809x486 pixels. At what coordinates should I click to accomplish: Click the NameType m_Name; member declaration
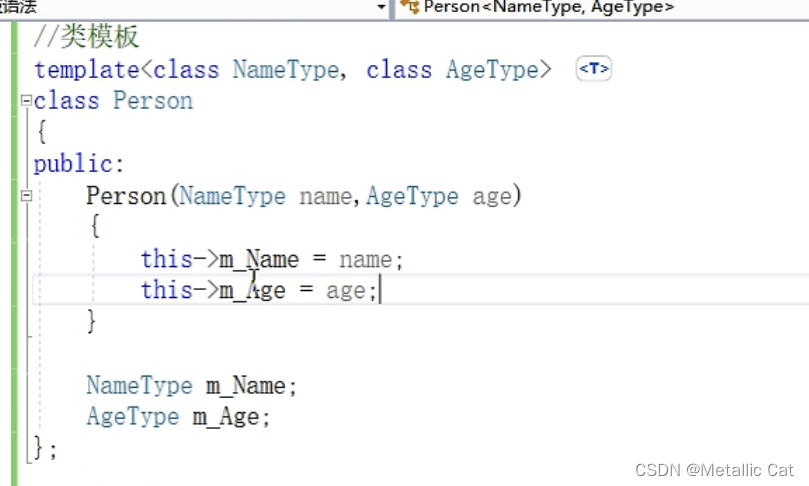click(x=191, y=386)
